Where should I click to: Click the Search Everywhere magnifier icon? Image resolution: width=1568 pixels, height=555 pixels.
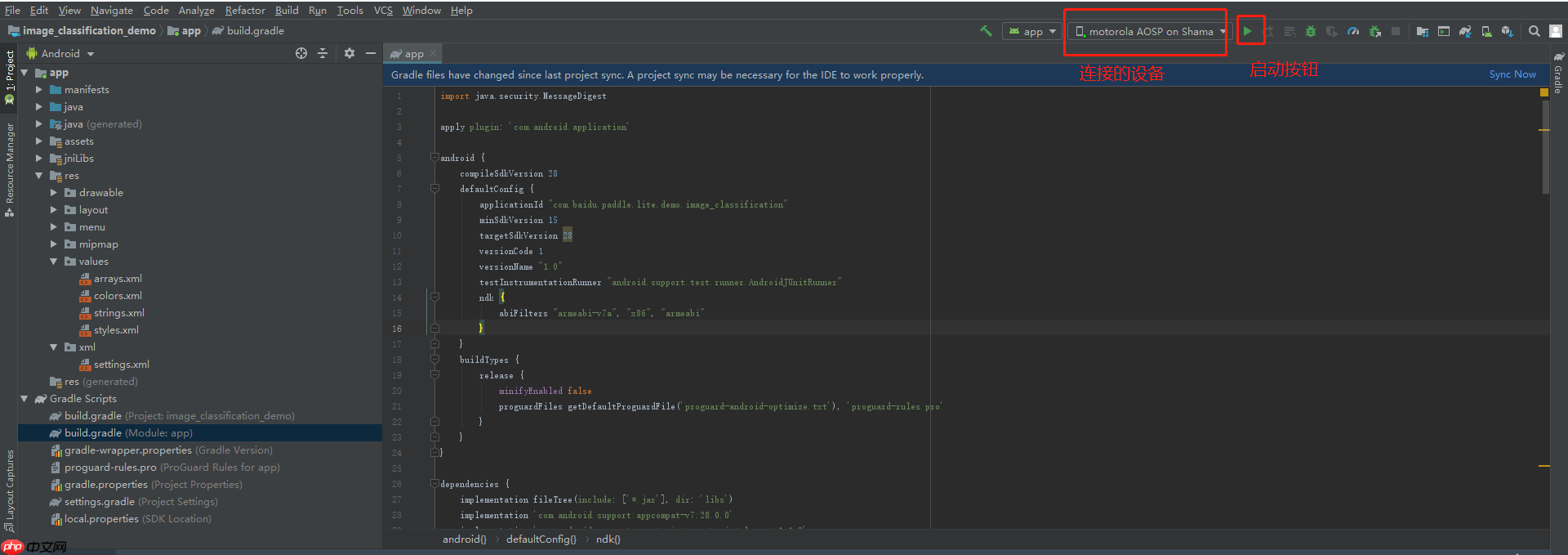[1535, 31]
